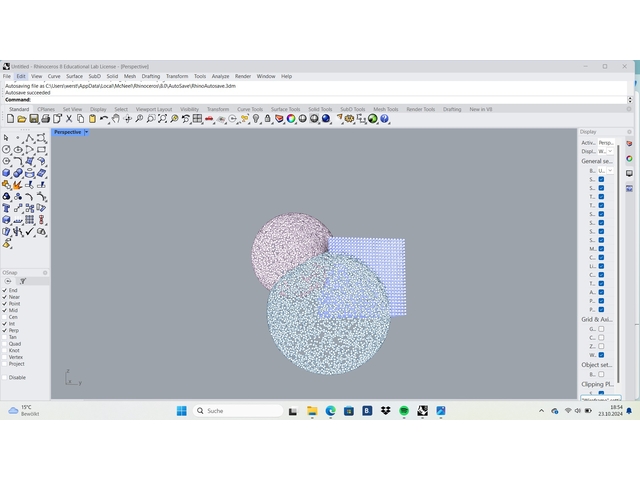The image size is (640, 480).
Task: Open the Transform menu
Action: click(x=177, y=76)
